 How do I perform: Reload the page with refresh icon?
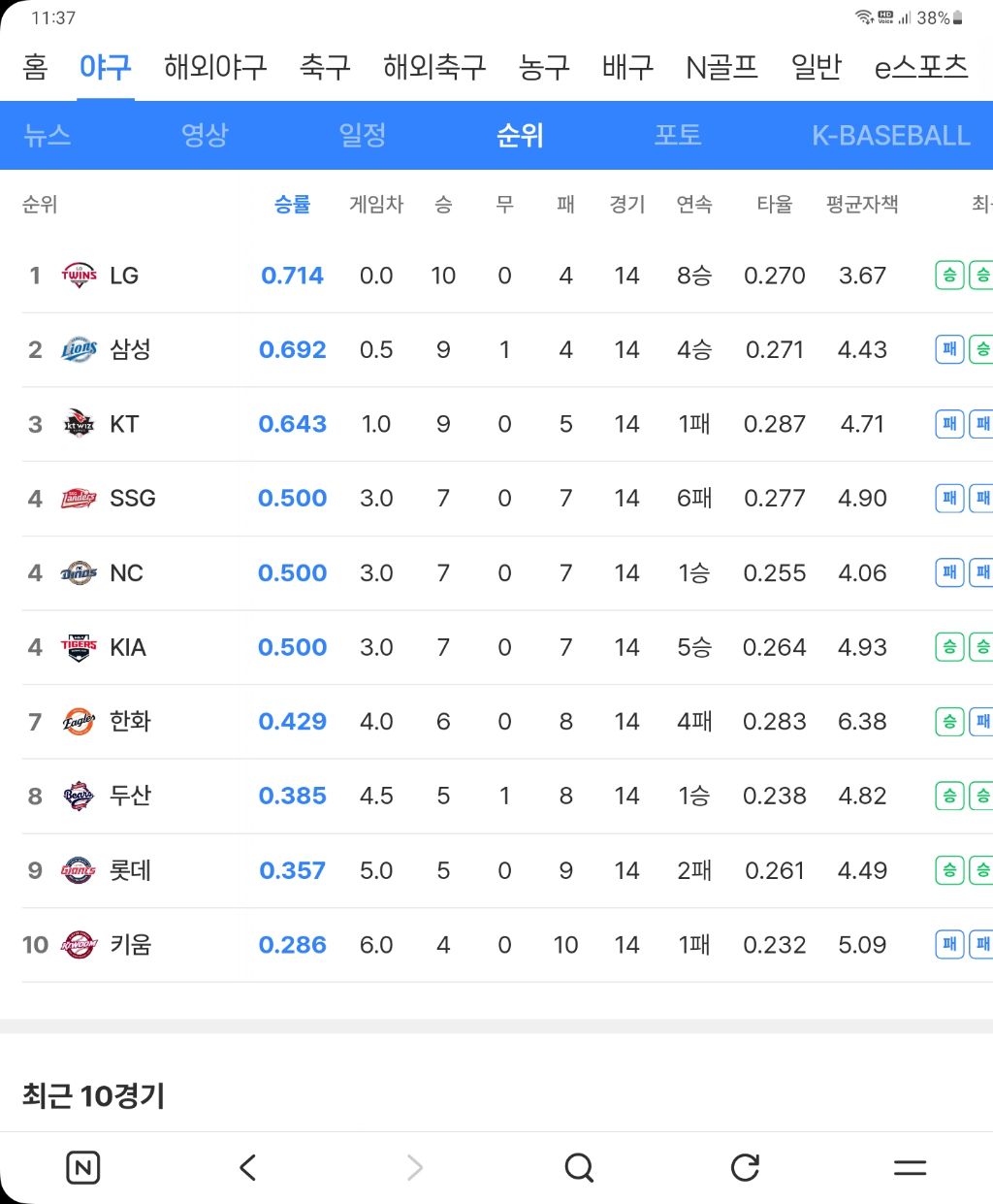click(x=745, y=1167)
